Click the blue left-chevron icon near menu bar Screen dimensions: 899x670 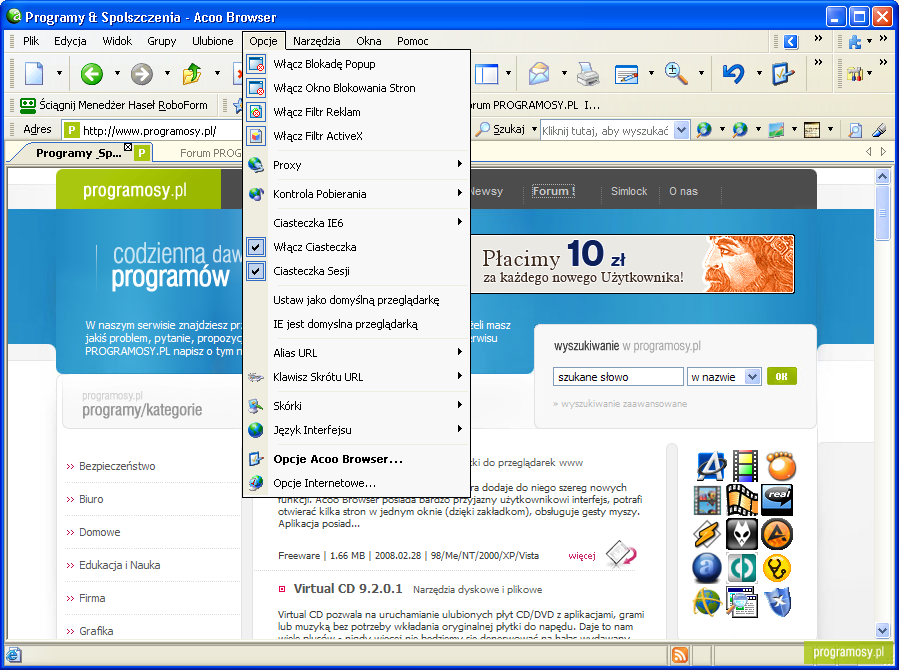pyautogui.click(x=791, y=41)
